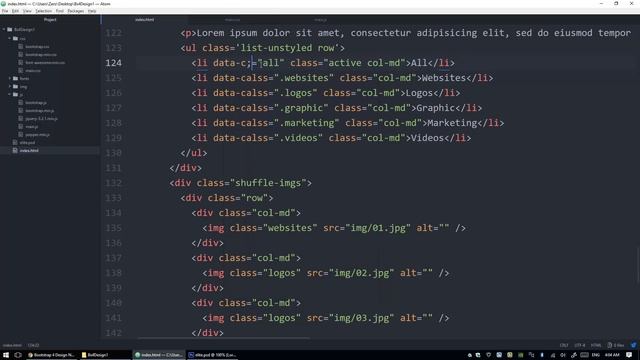640x360 pixels.
Task: Switch to the index.html editor tab
Action: (144, 20)
